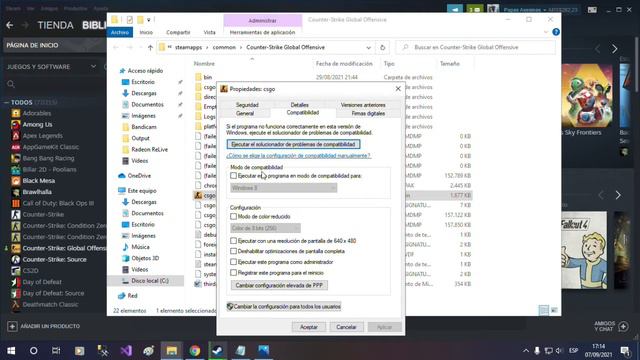Click the add product plus icon in Steam
This screenshot has height=360, width=640.
coord(12,326)
